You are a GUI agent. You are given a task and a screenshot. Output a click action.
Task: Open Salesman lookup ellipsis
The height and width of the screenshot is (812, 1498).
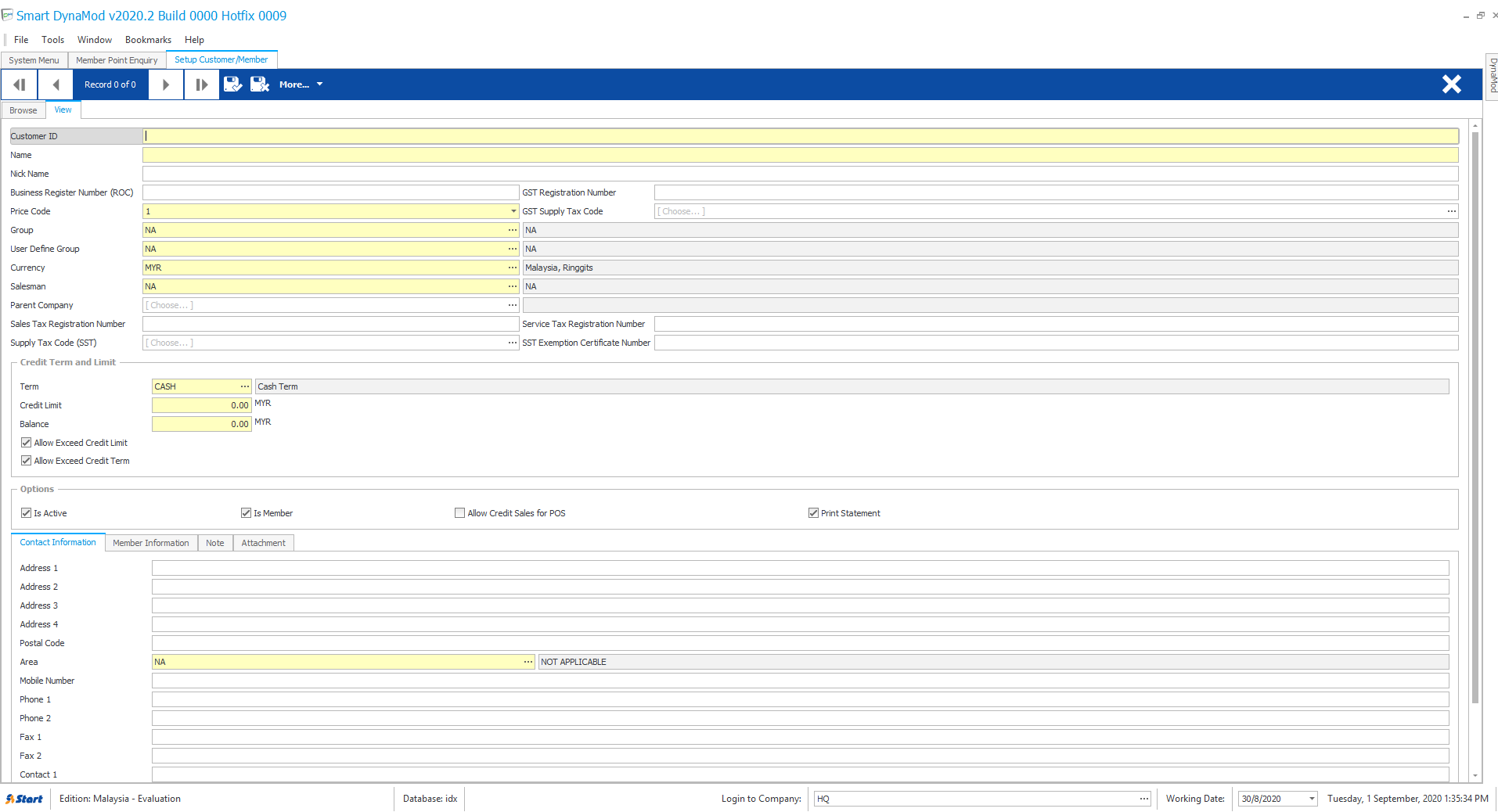(x=513, y=286)
